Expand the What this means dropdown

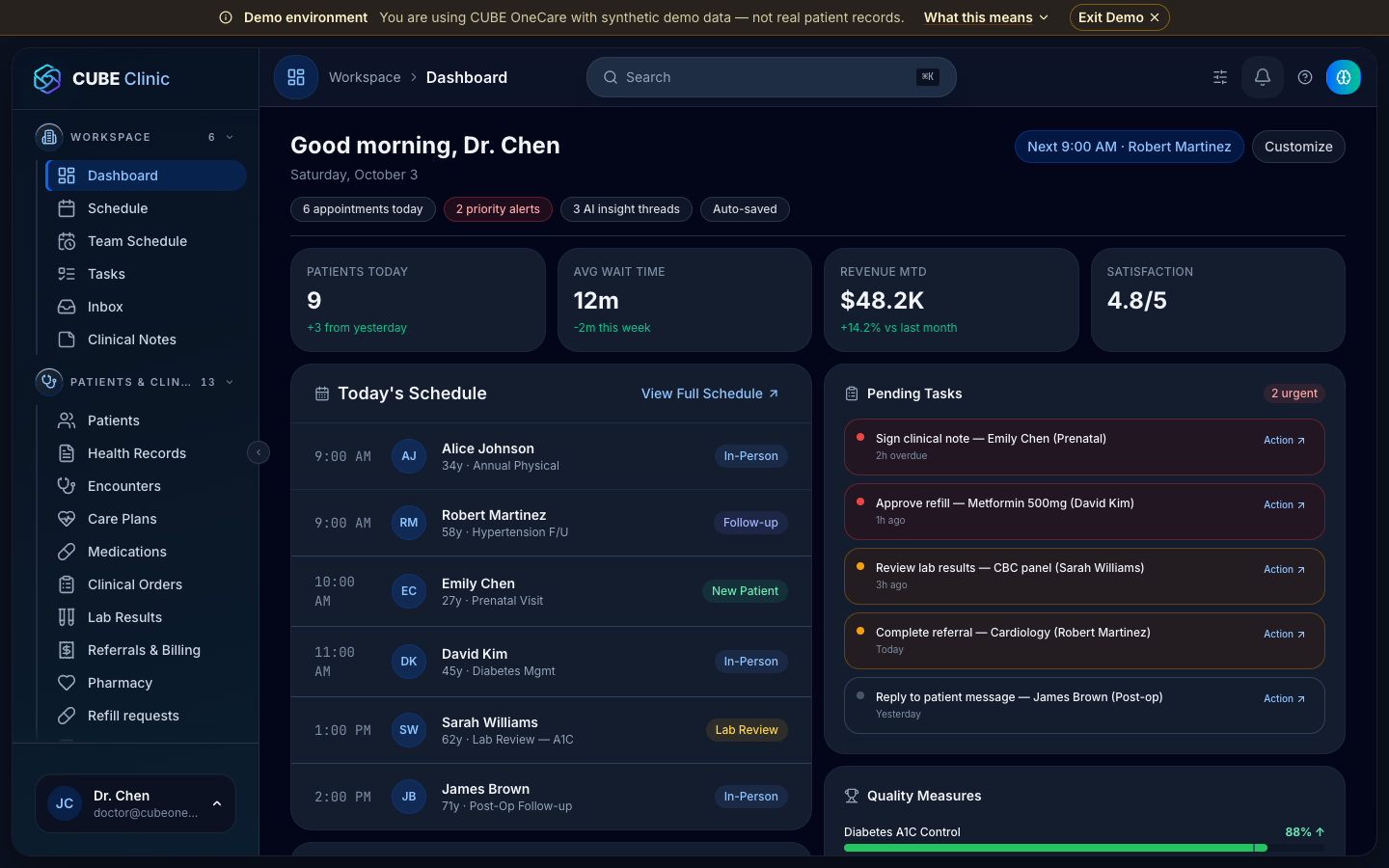tap(986, 17)
